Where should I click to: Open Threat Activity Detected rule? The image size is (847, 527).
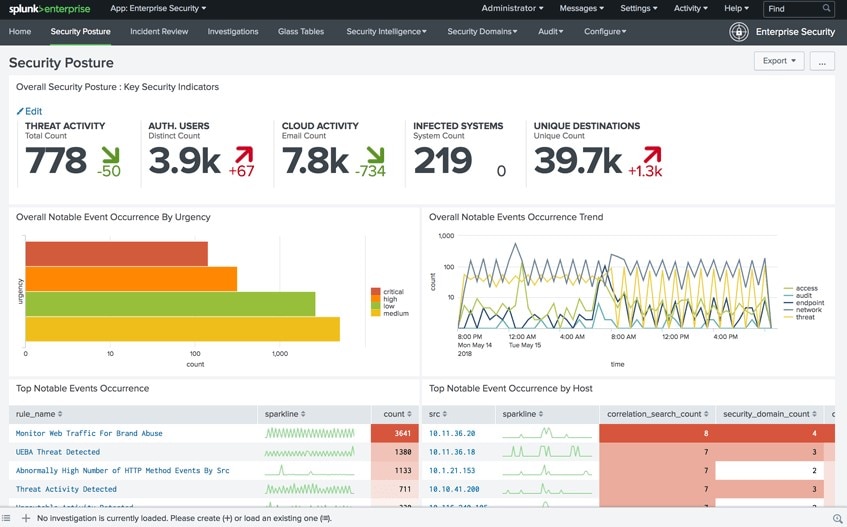pyautogui.click(x=66, y=489)
